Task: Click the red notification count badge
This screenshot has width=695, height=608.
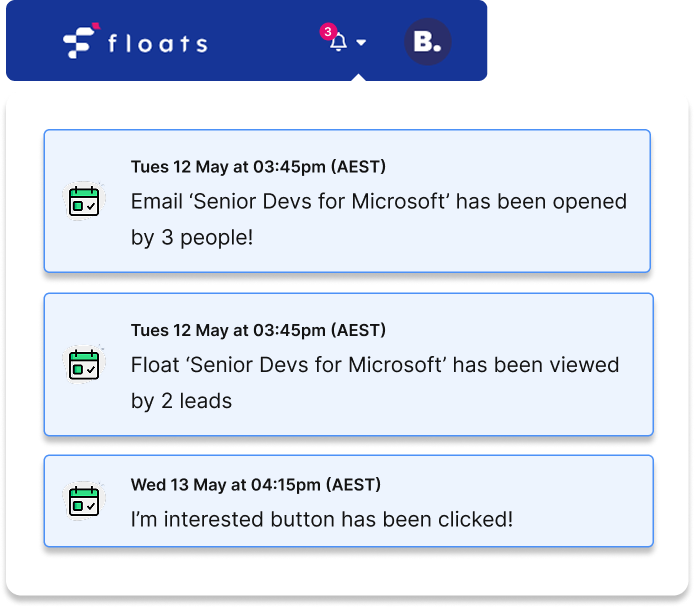Action: click(327, 32)
